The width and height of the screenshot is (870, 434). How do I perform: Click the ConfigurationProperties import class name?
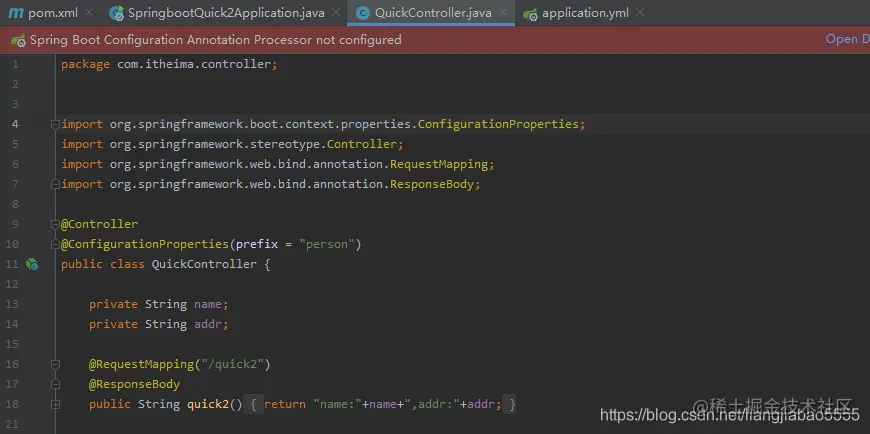point(498,124)
